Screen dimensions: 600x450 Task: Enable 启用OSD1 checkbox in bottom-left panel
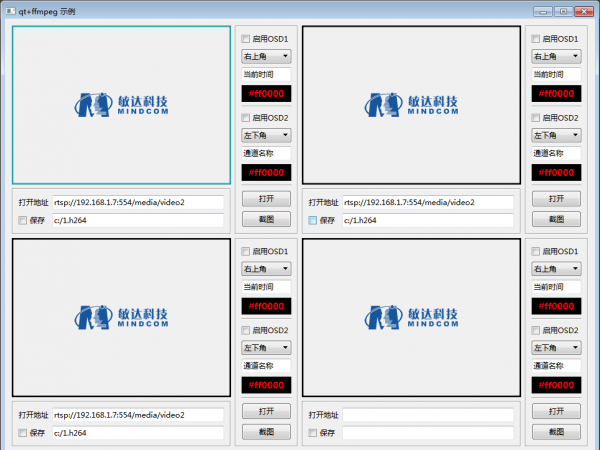tap(246, 252)
